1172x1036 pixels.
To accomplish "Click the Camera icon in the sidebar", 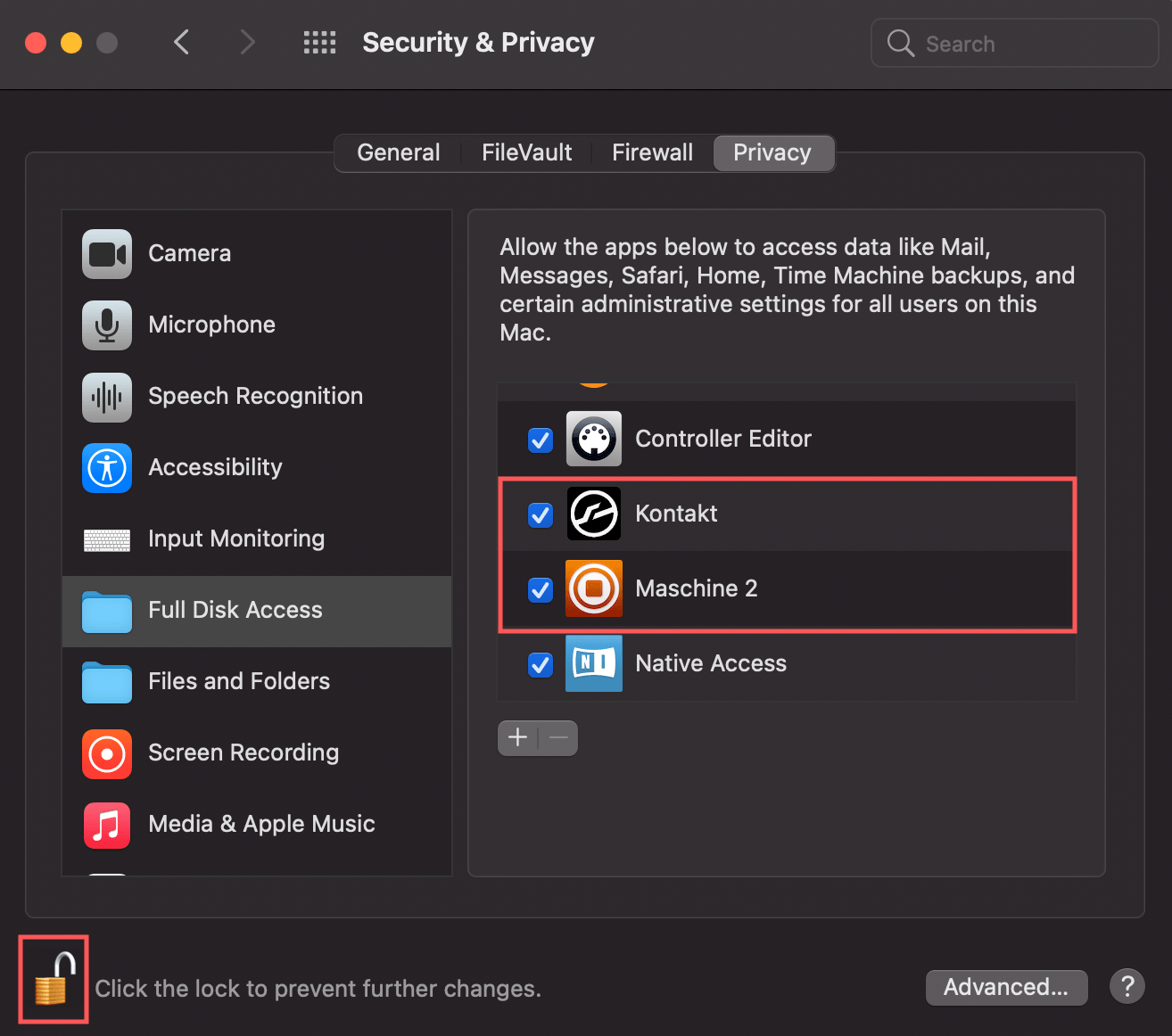I will (x=107, y=254).
